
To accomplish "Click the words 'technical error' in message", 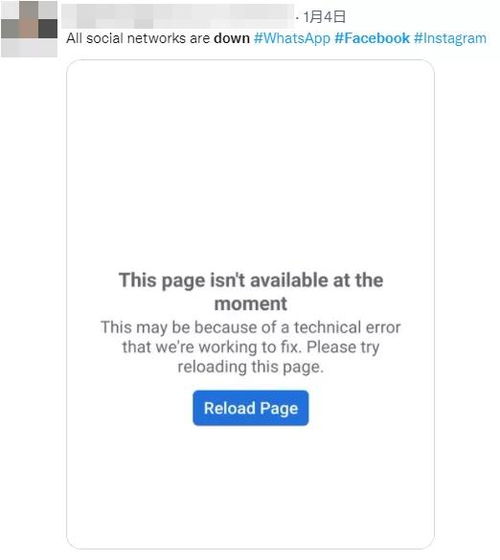I will pyautogui.click(x=347, y=327).
